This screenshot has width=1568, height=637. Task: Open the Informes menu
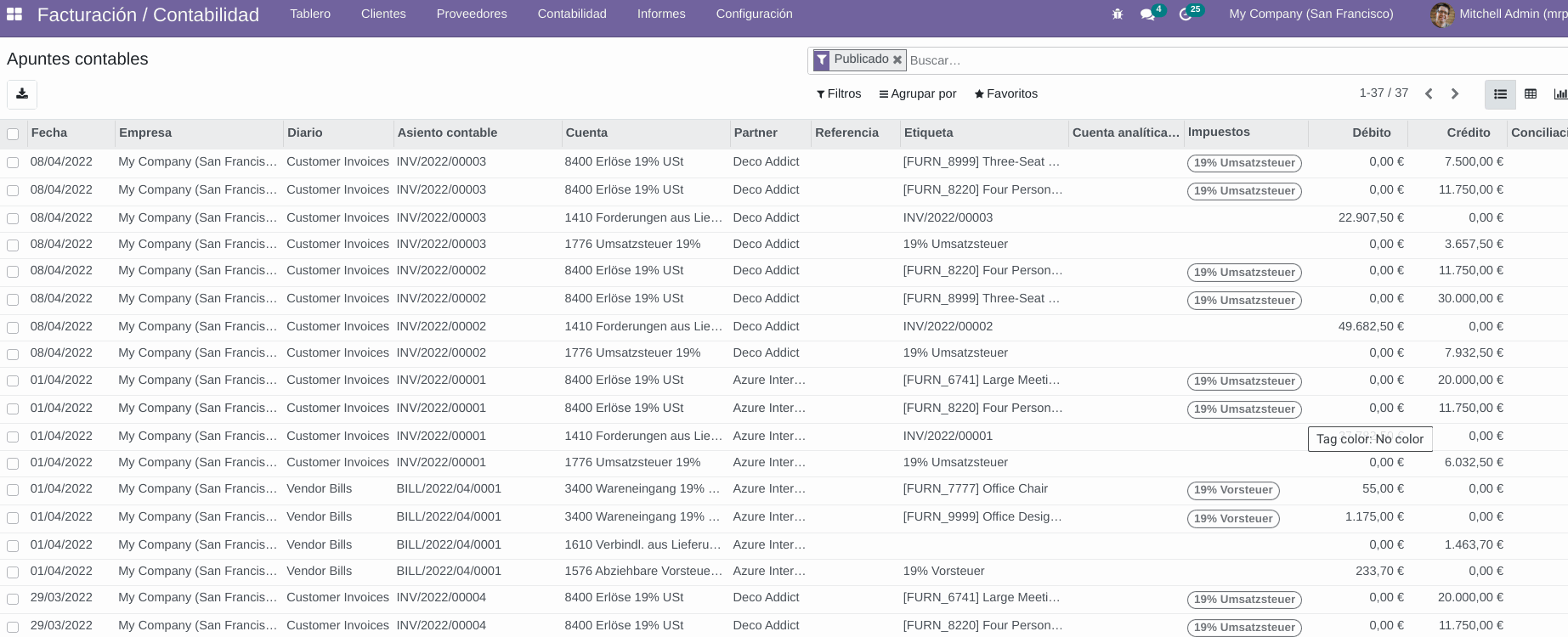coord(661,14)
